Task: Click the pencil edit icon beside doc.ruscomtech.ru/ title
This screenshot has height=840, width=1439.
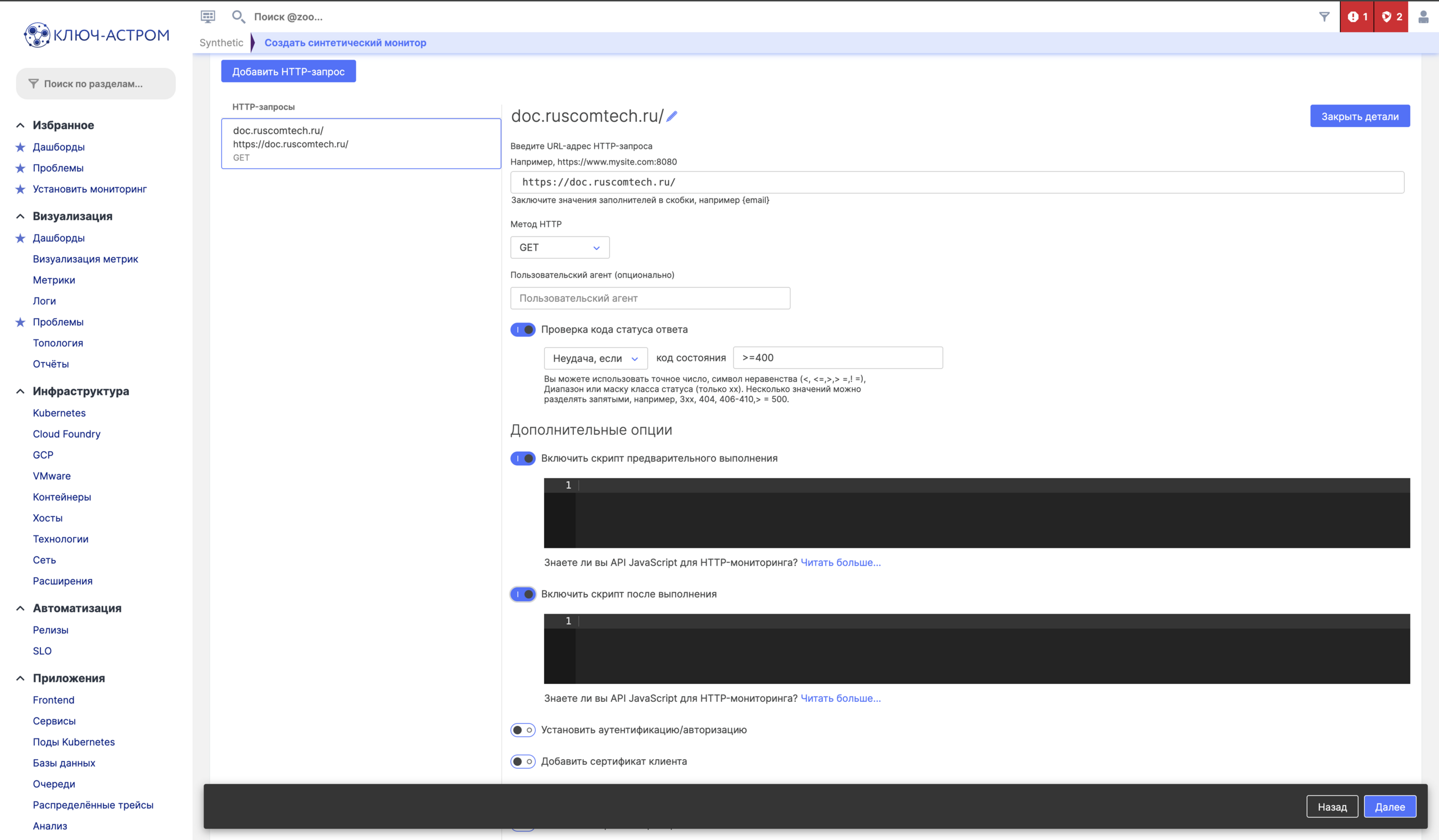Action: point(672,116)
